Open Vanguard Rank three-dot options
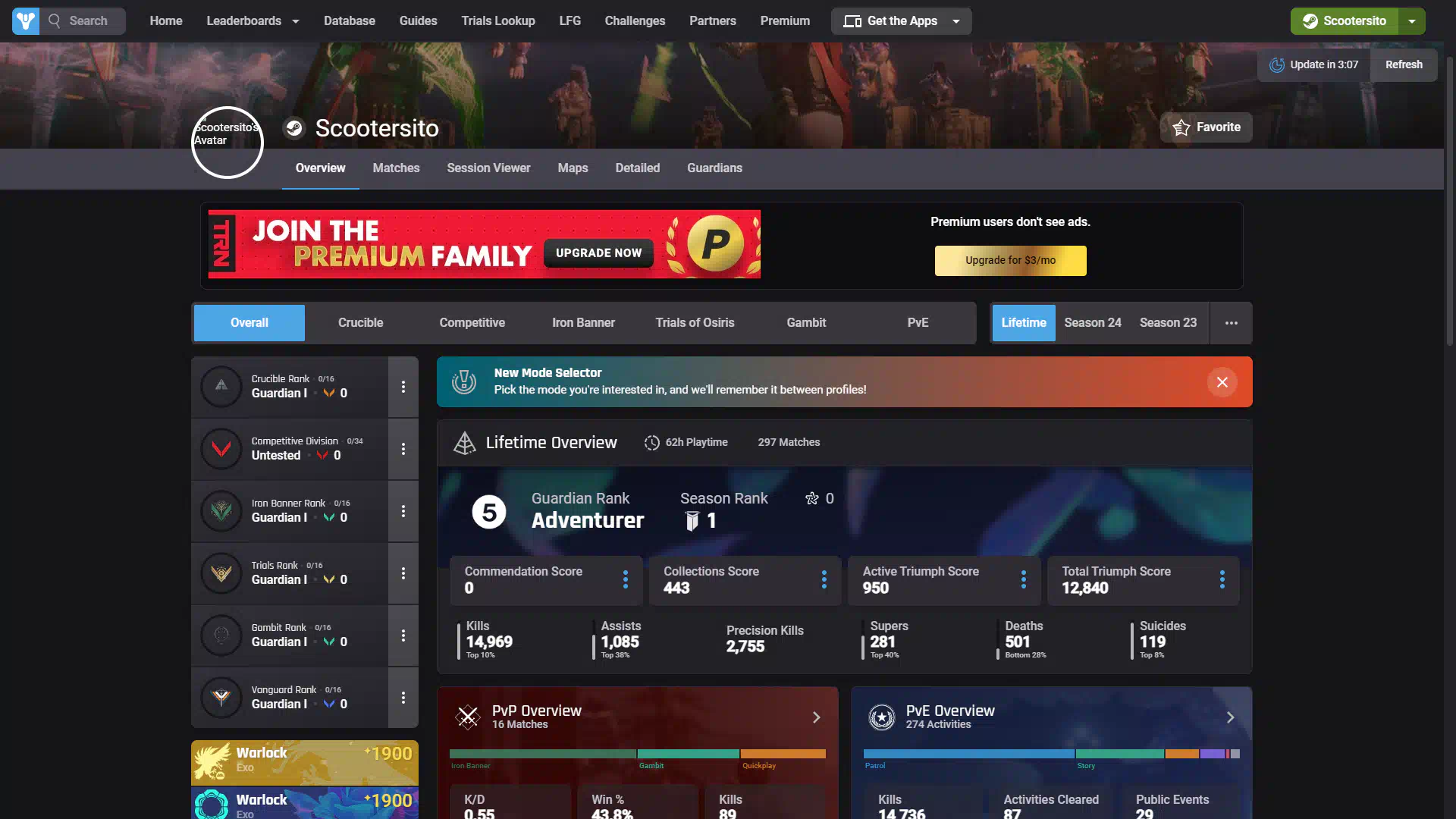The image size is (1456, 819). (403, 698)
